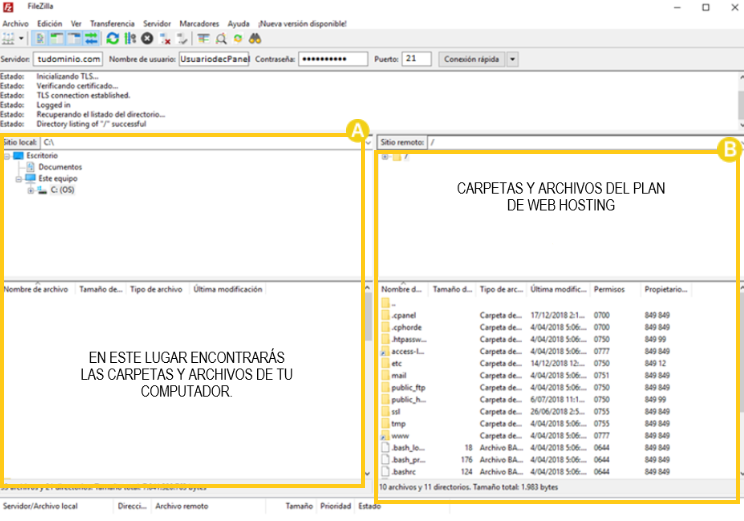Screen dimensions: 744x521
Task: Open the Ver menu
Action: point(76,23)
